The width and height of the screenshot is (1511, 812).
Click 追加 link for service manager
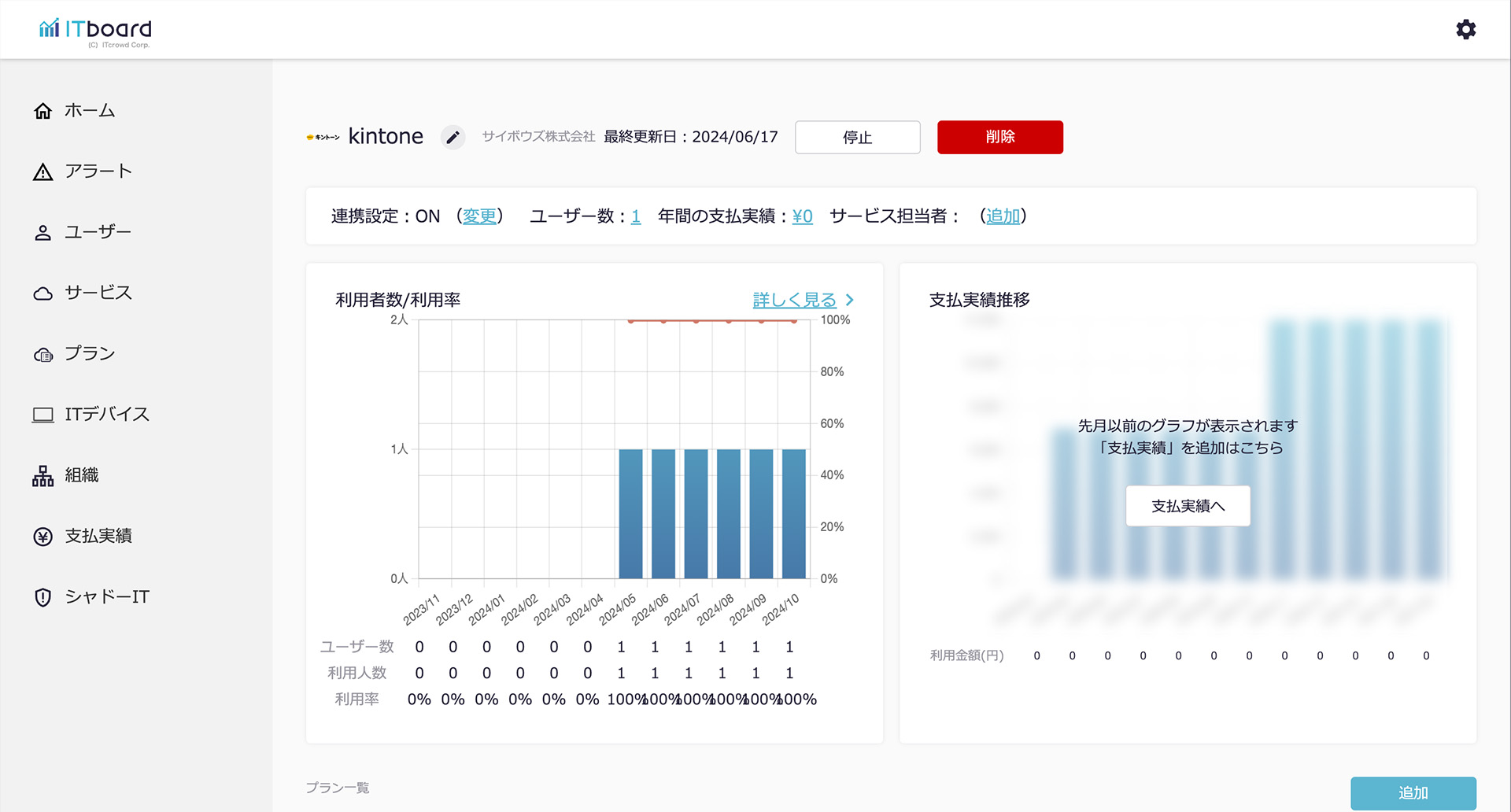(x=1003, y=216)
